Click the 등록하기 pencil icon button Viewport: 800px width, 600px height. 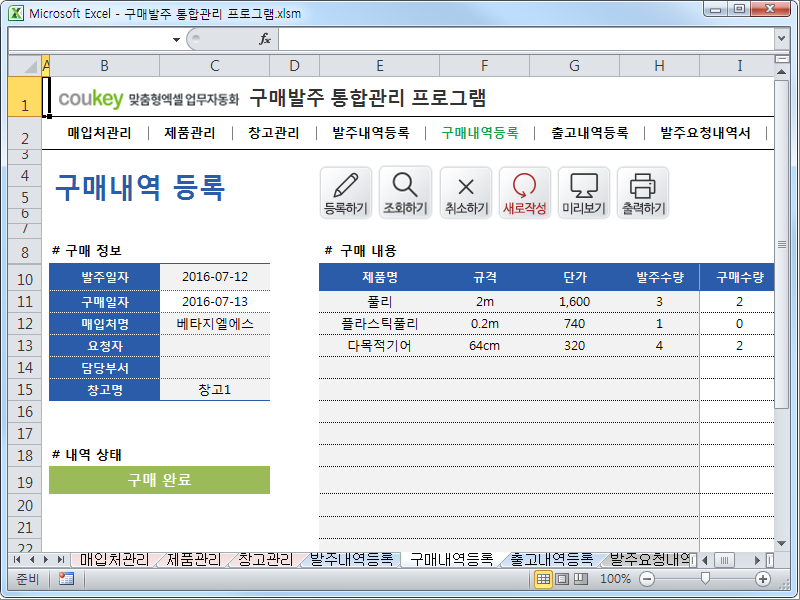tap(346, 193)
